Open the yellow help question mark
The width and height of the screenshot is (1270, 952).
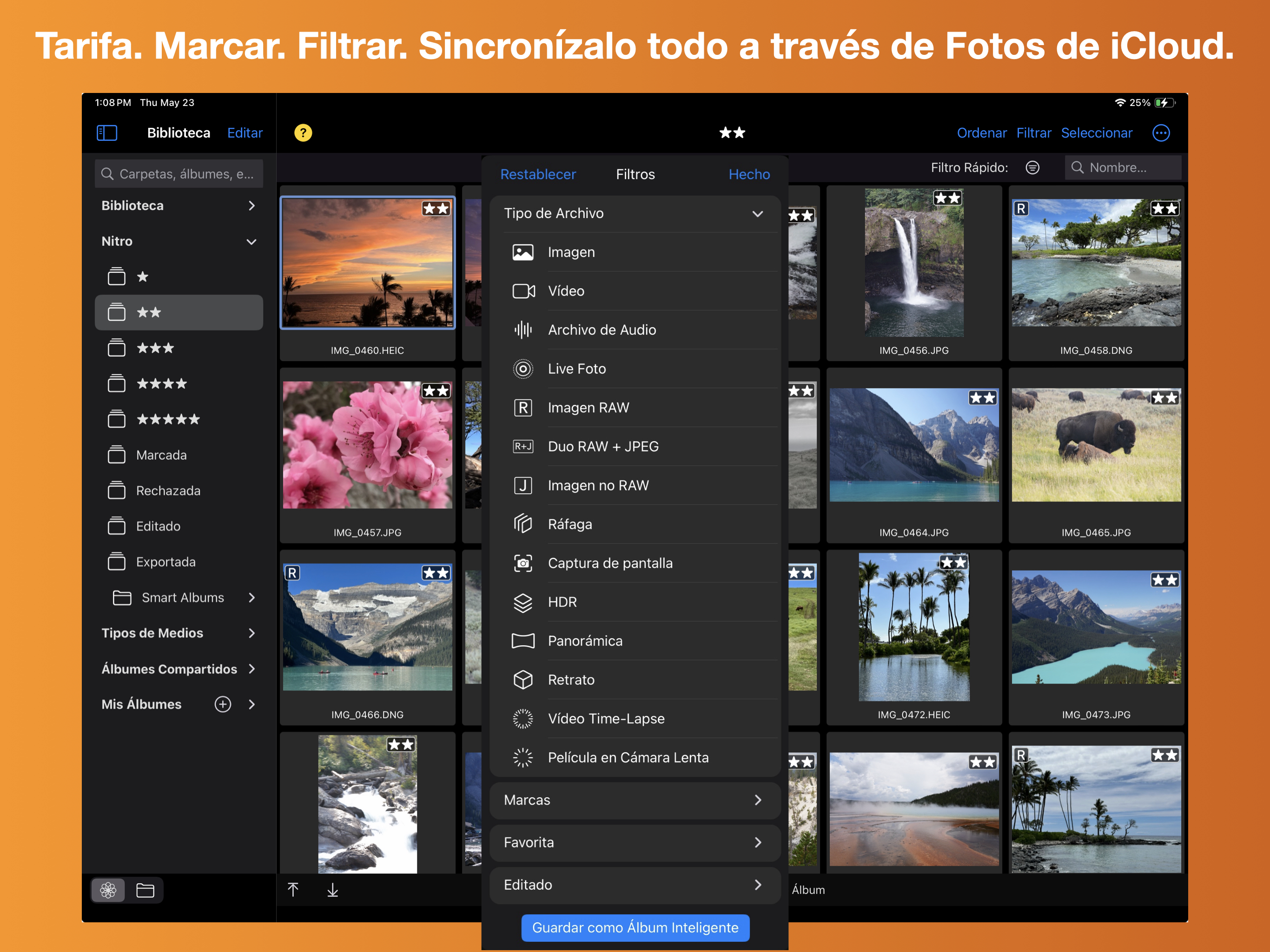click(x=303, y=133)
